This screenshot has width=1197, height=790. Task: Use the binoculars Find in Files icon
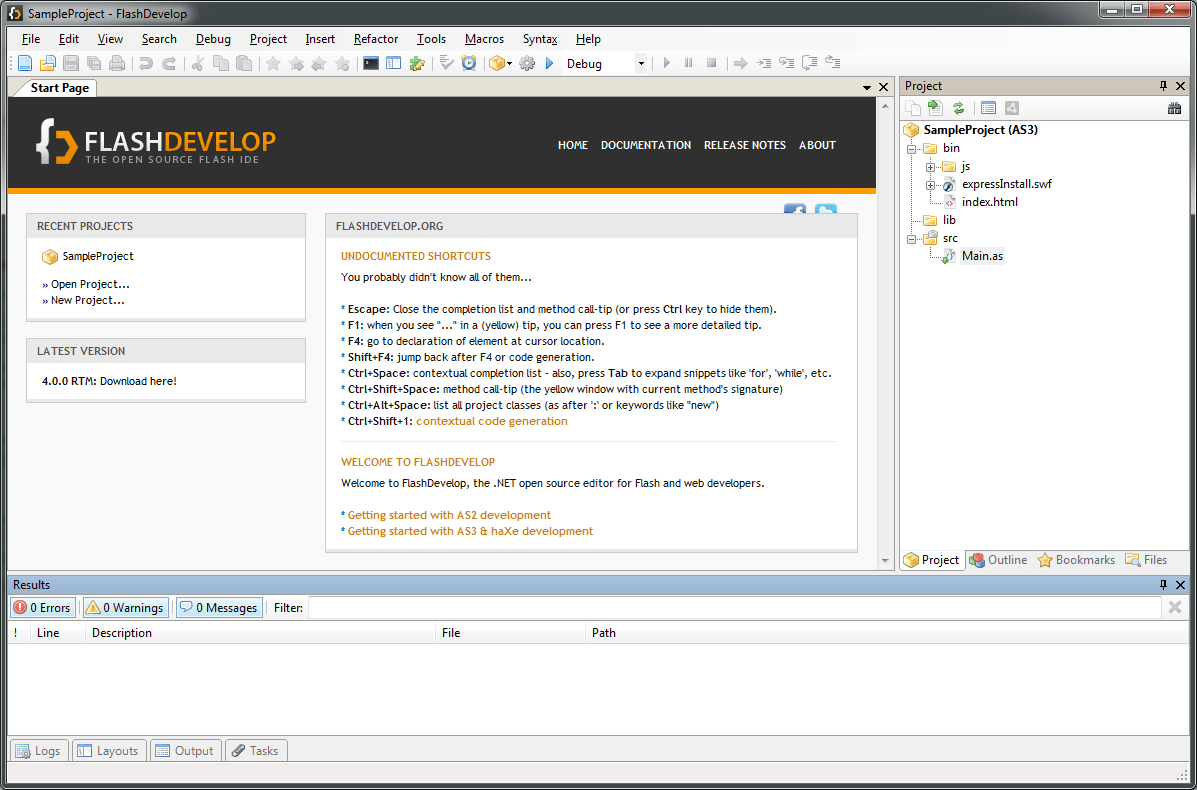click(x=1175, y=107)
